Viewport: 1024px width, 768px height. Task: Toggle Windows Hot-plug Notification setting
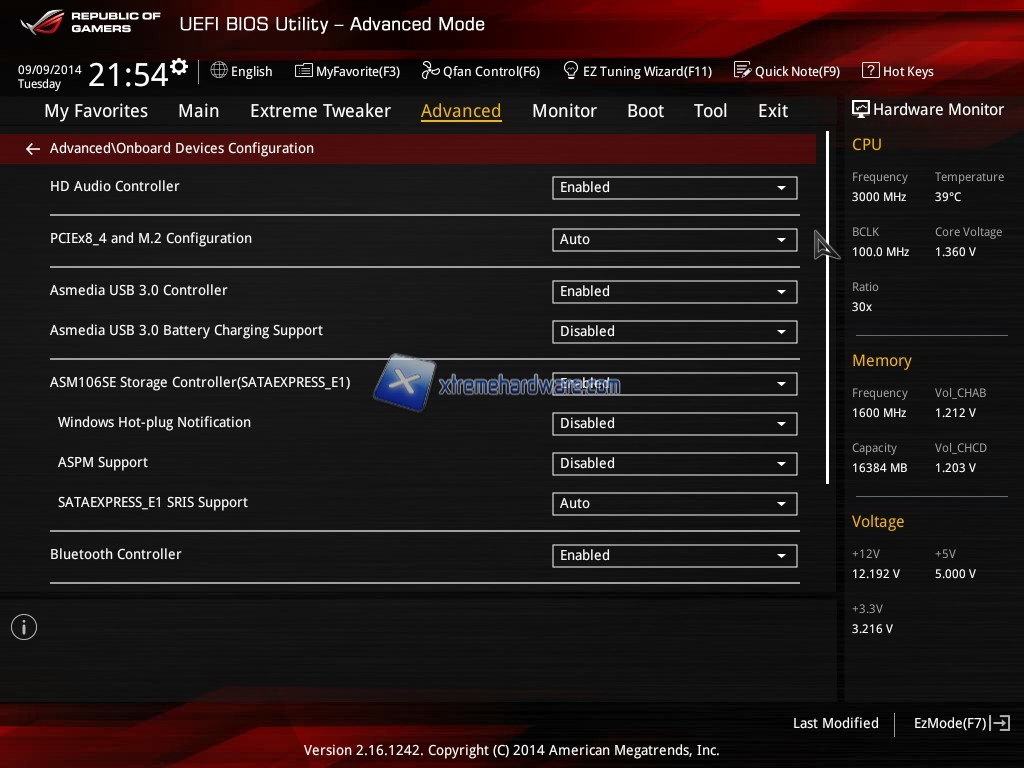click(x=674, y=423)
